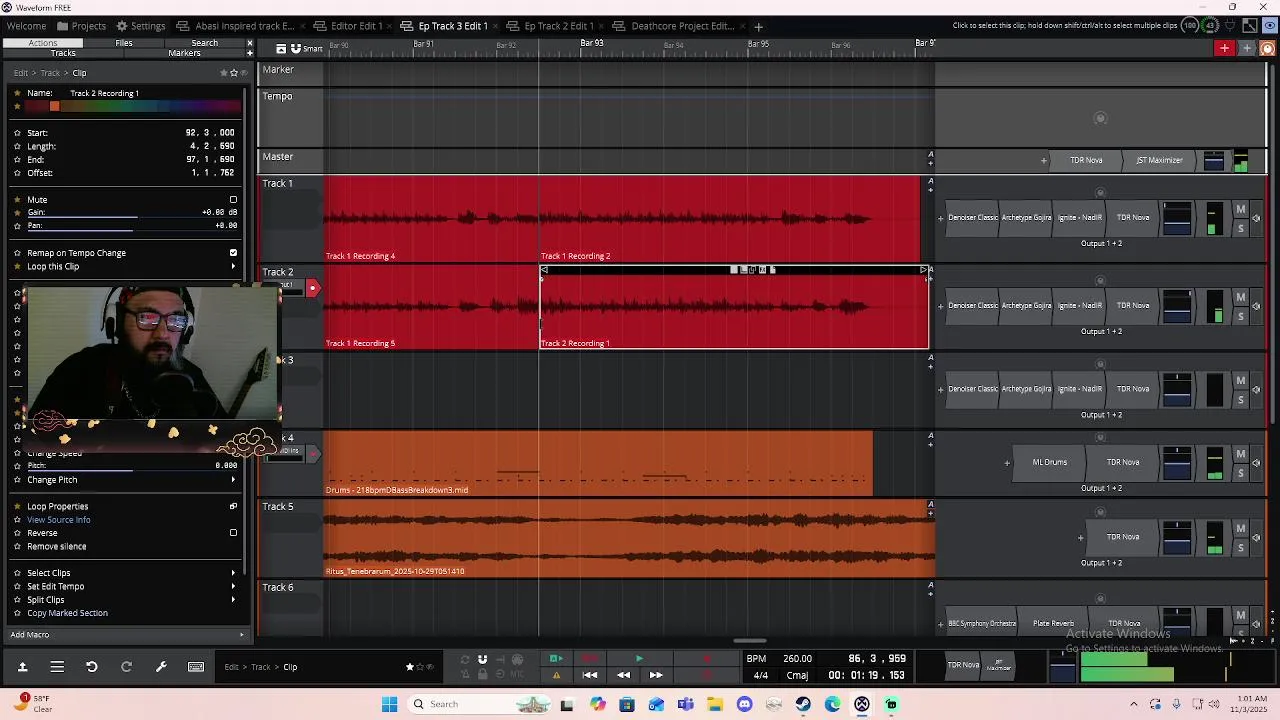
Task: Expand Split Clips submenu
Action: (233, 600)
